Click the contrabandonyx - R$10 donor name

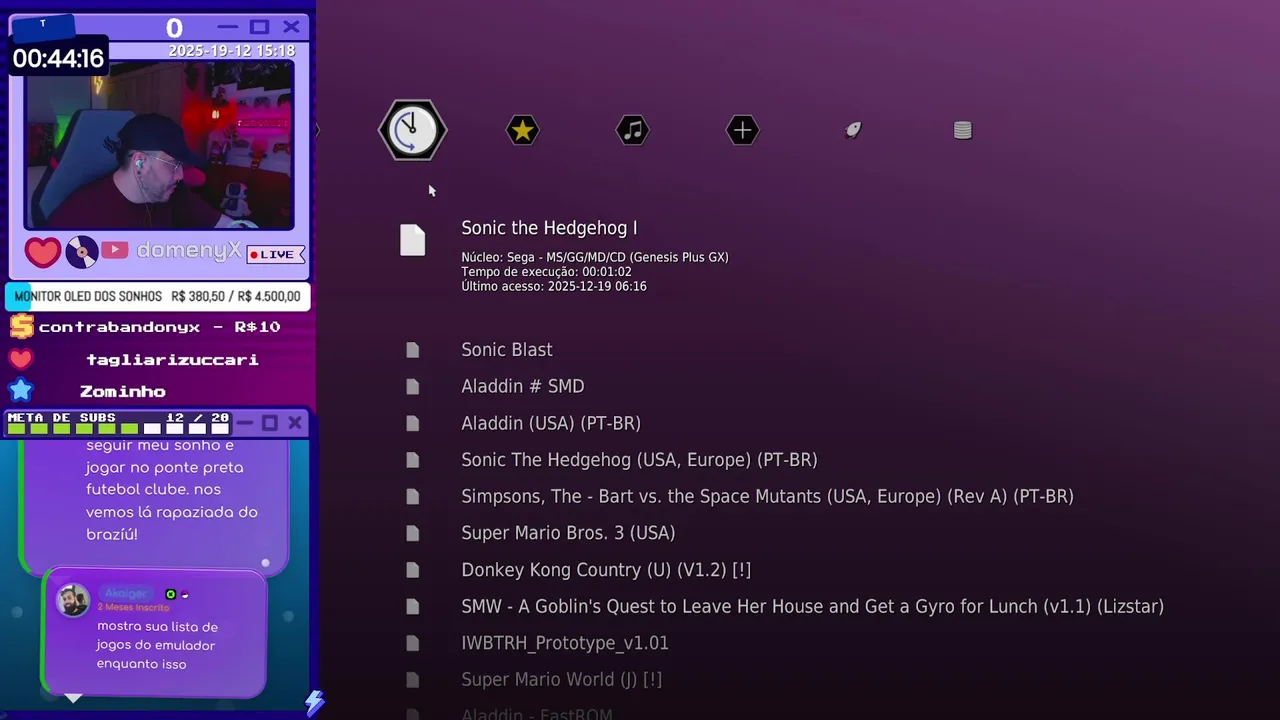tap(160, 327)
